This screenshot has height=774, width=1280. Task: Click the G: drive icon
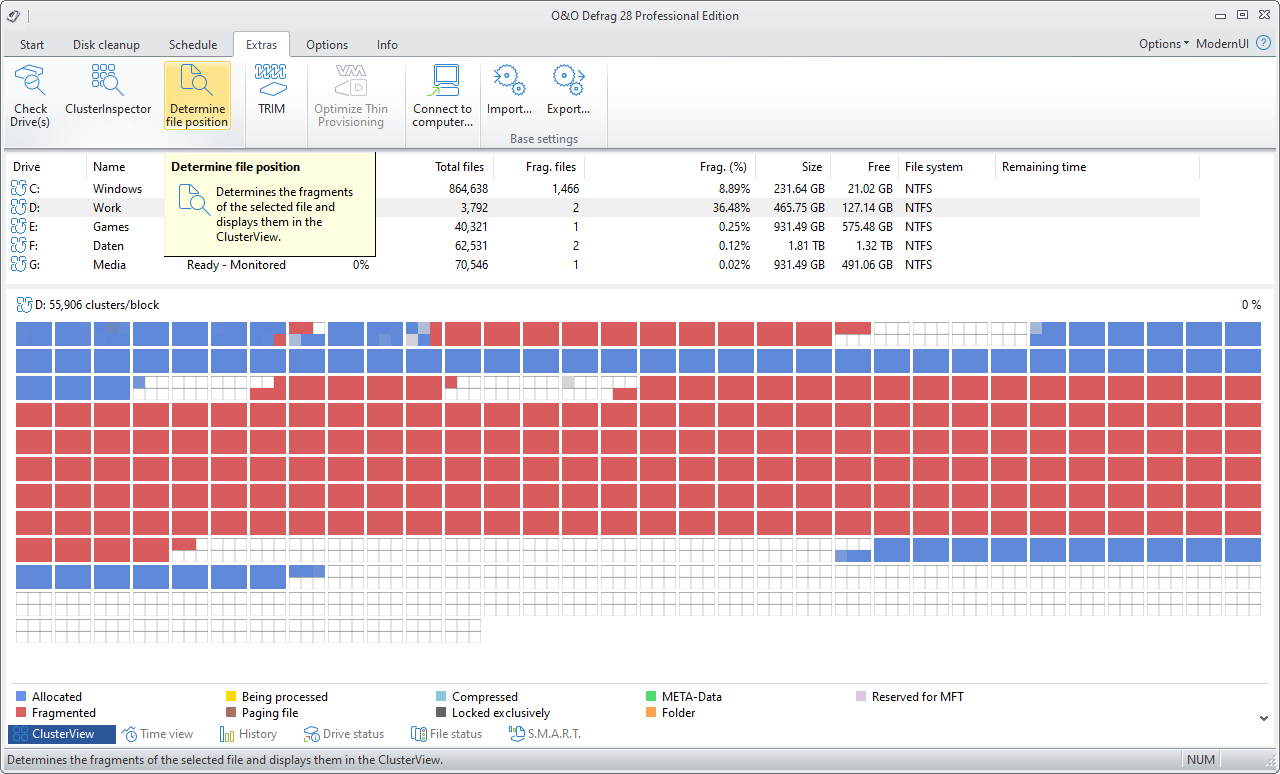(x=20, y=264)
